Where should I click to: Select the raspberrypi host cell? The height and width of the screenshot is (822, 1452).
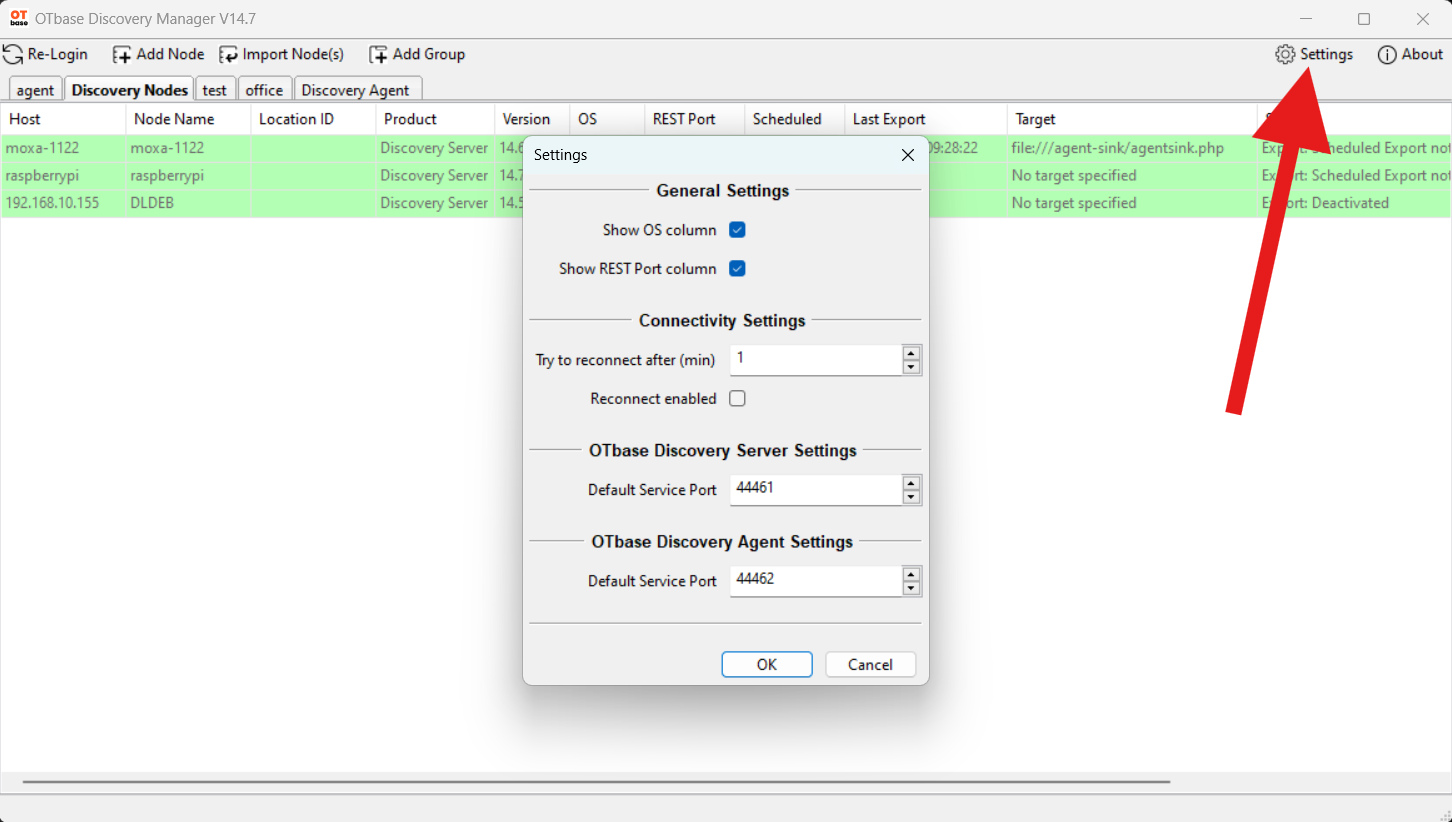[x=63, y=176]
